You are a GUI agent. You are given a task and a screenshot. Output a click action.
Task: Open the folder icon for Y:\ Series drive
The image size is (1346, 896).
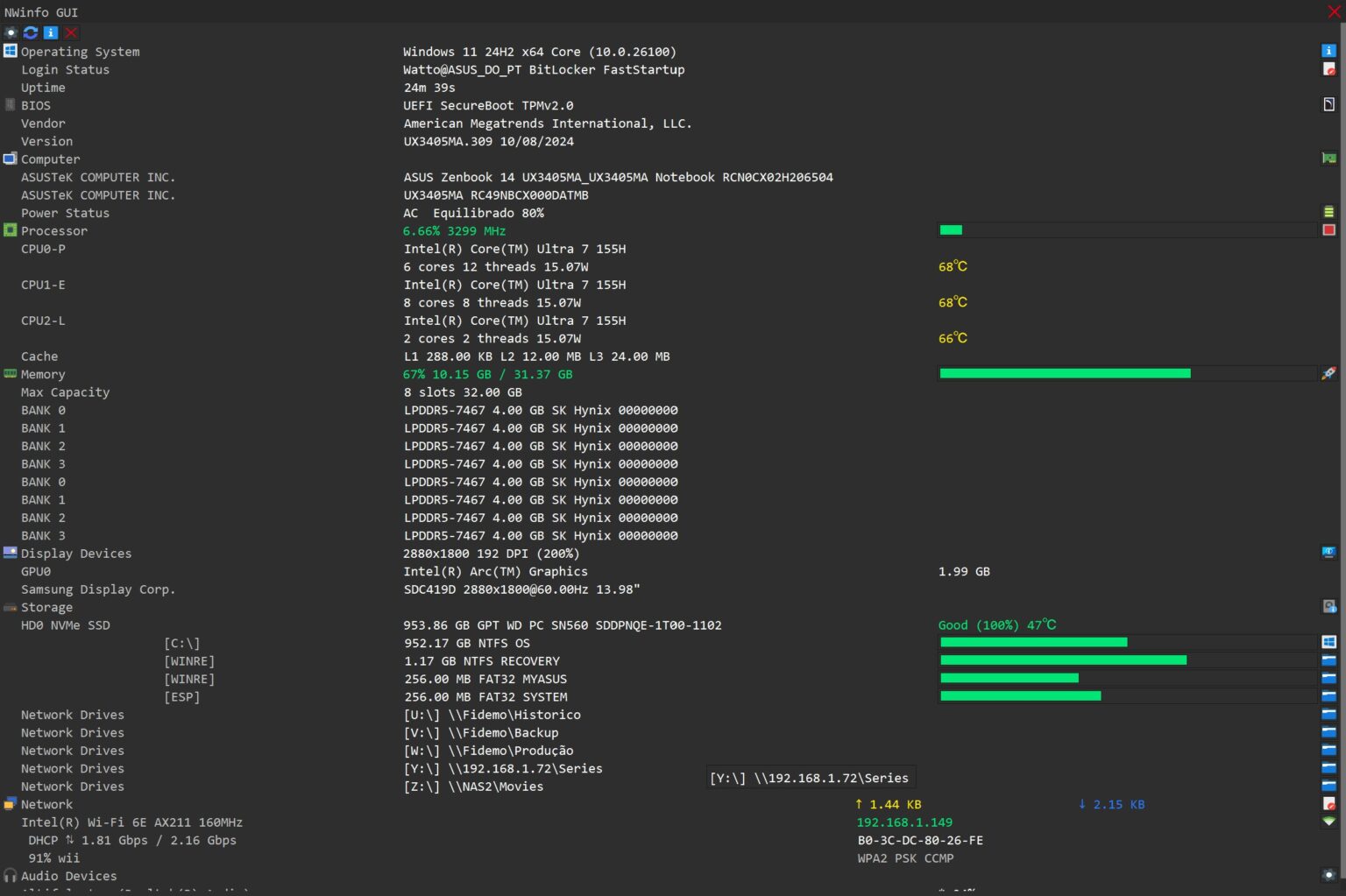(1328, 768)
